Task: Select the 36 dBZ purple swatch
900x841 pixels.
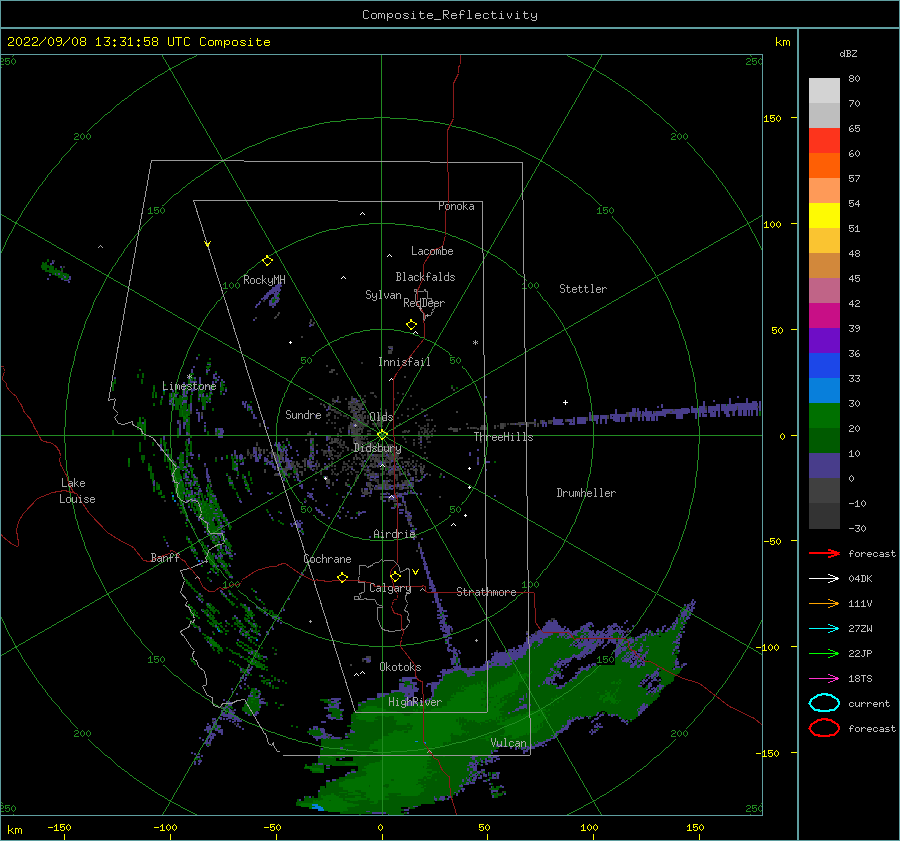Action: pyautogui.click(x=824, y=340)
